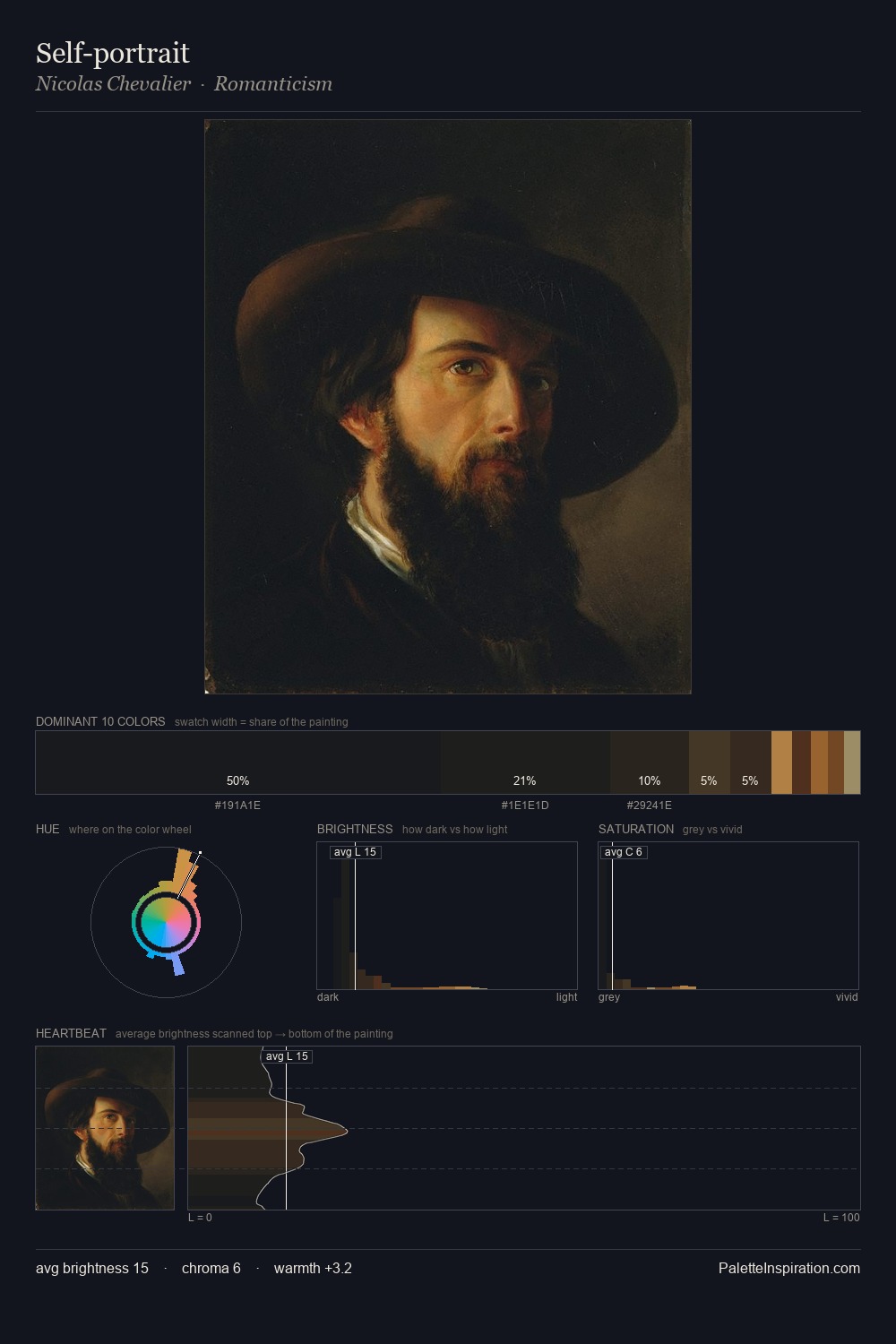This screenshot has height=1344, width=896.
Task: Click the PaletteInspiration.com link
Action: 789,1268
